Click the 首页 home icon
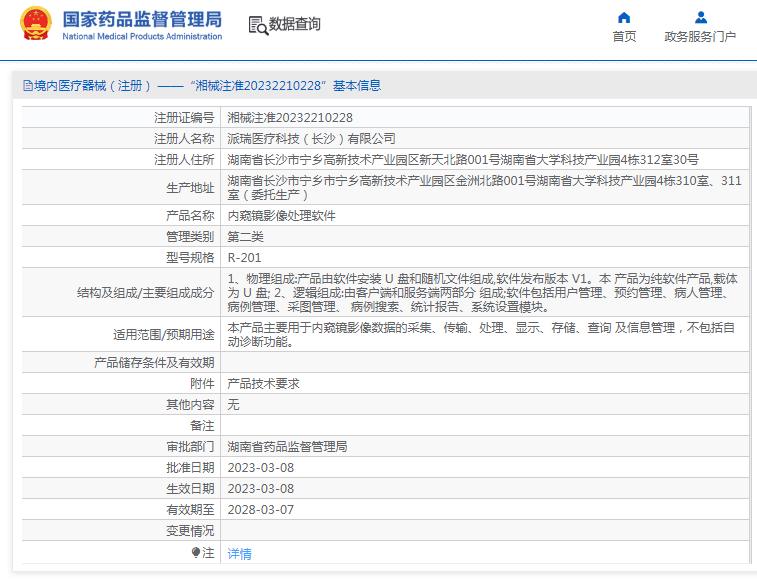Viewport: 757px width, 580px height. (624, 18)
